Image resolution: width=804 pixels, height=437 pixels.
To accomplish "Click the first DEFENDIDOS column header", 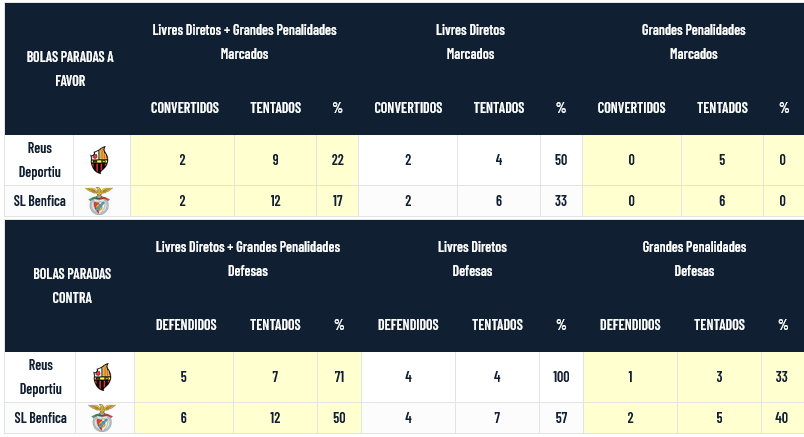I will coord(186,325).
